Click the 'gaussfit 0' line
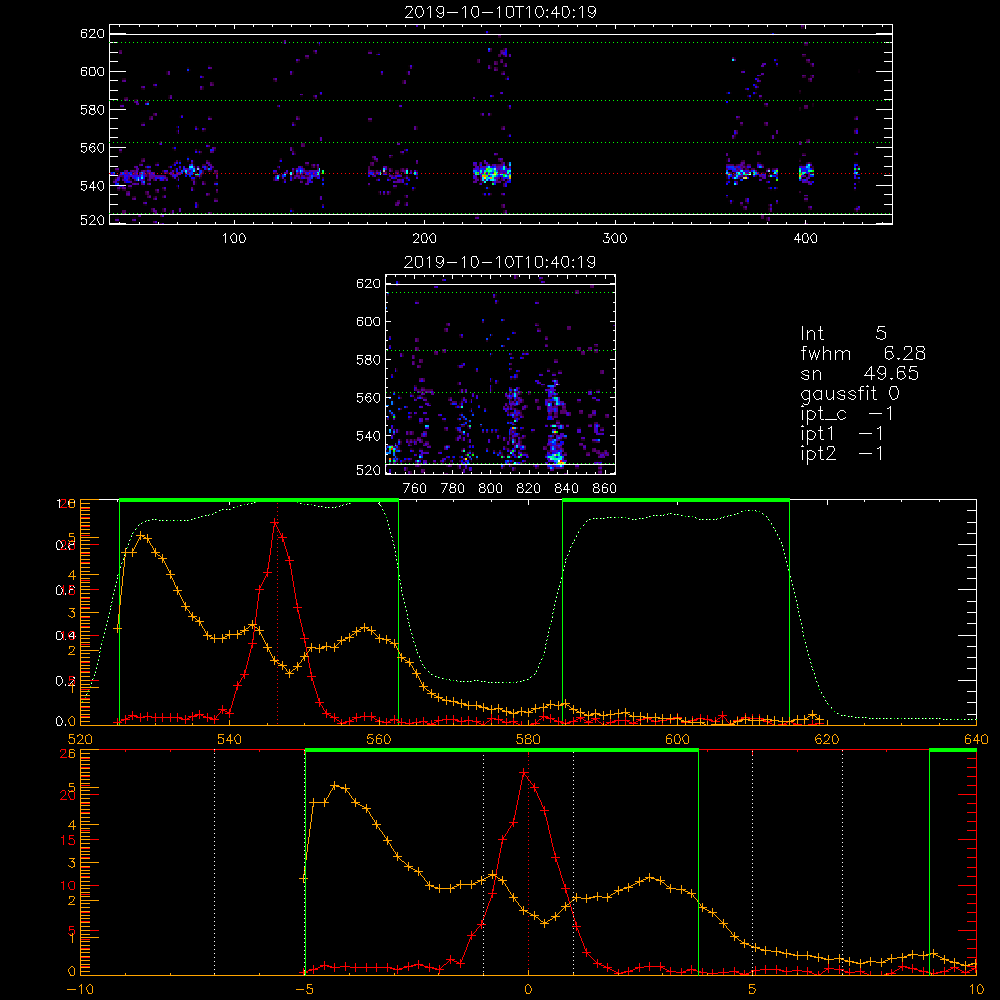 tap(849, 393)
